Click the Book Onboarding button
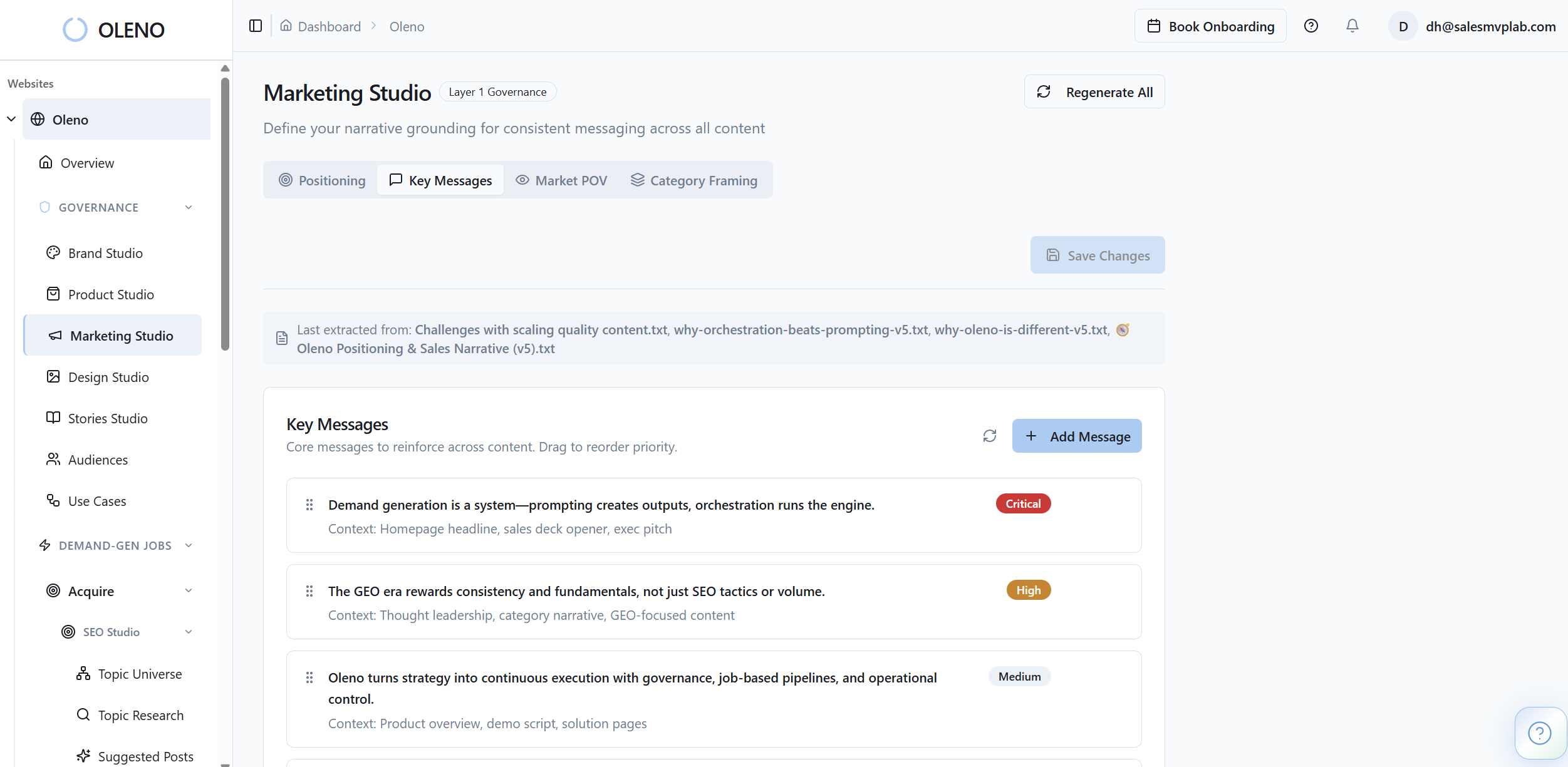The image size is (1568, 767). (1210, 26)
